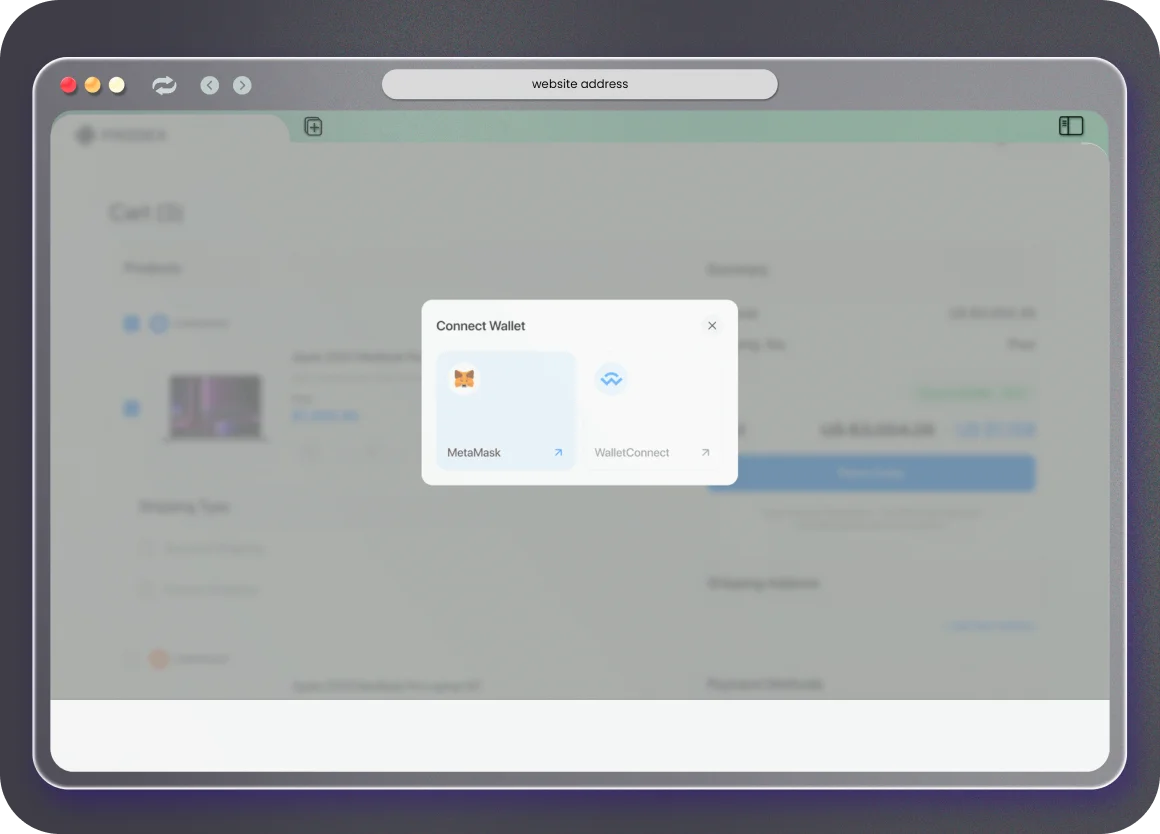Click the website address bar

point(579,84)
